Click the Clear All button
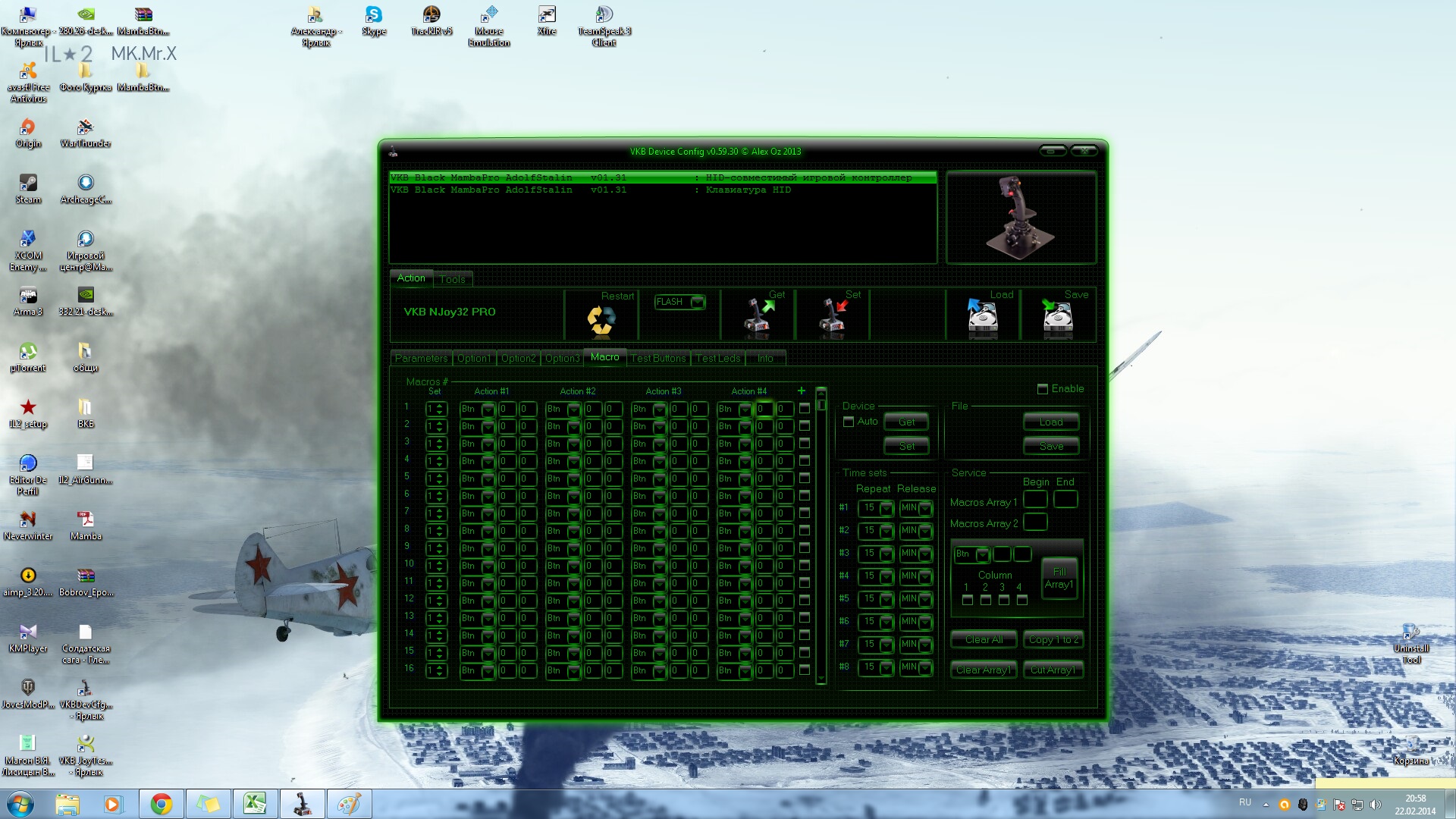The image size is (1456, 819). tap(984, 639)
